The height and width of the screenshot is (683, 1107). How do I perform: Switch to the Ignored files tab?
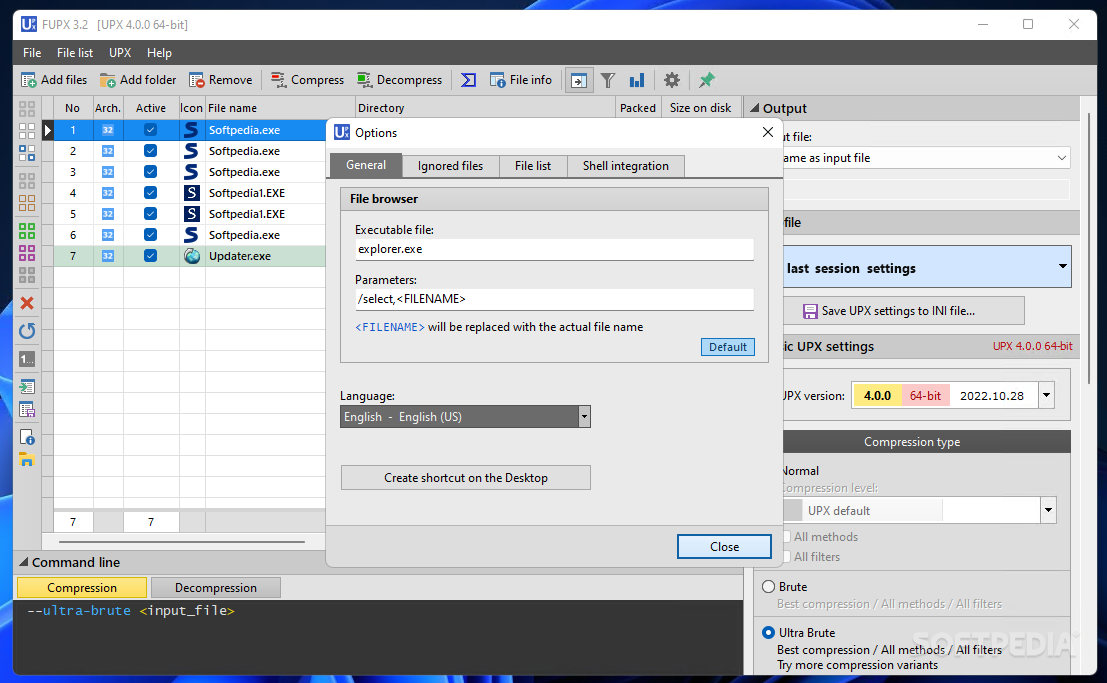pos(450,166)
